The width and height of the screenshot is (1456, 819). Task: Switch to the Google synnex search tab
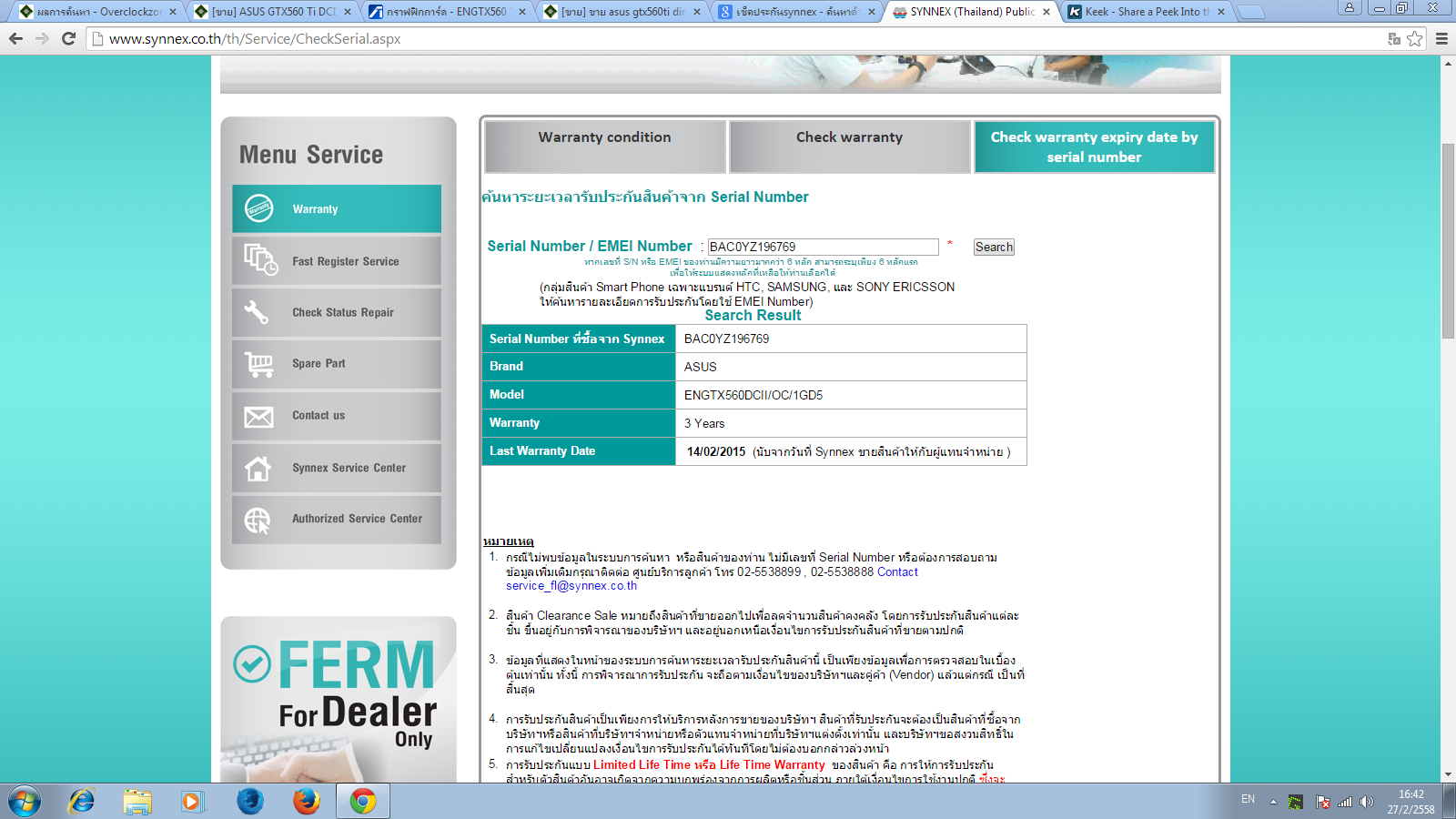click(795, 12)
